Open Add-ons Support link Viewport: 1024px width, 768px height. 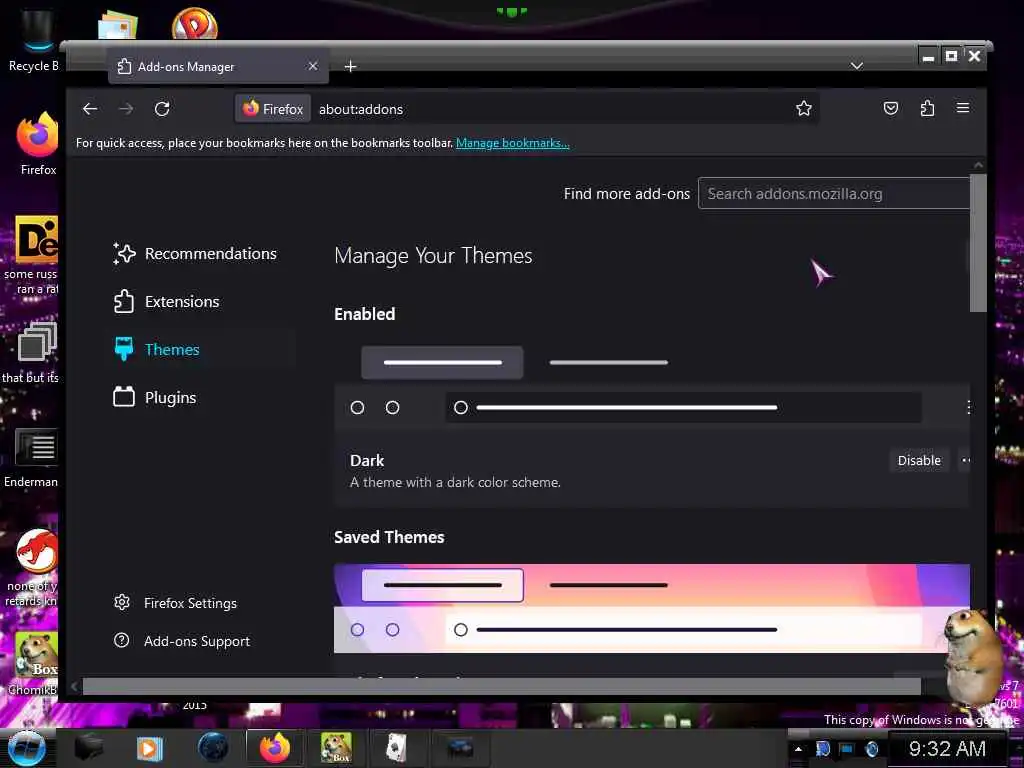[182, 641]
